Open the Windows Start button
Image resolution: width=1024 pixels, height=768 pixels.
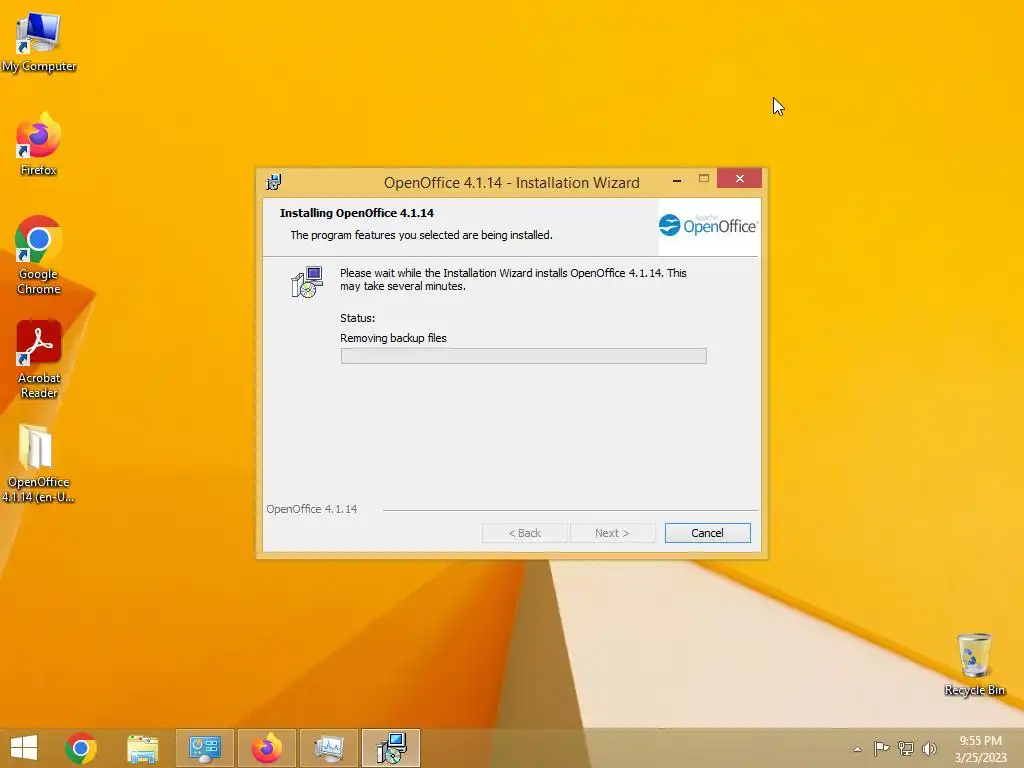(24, 748)
